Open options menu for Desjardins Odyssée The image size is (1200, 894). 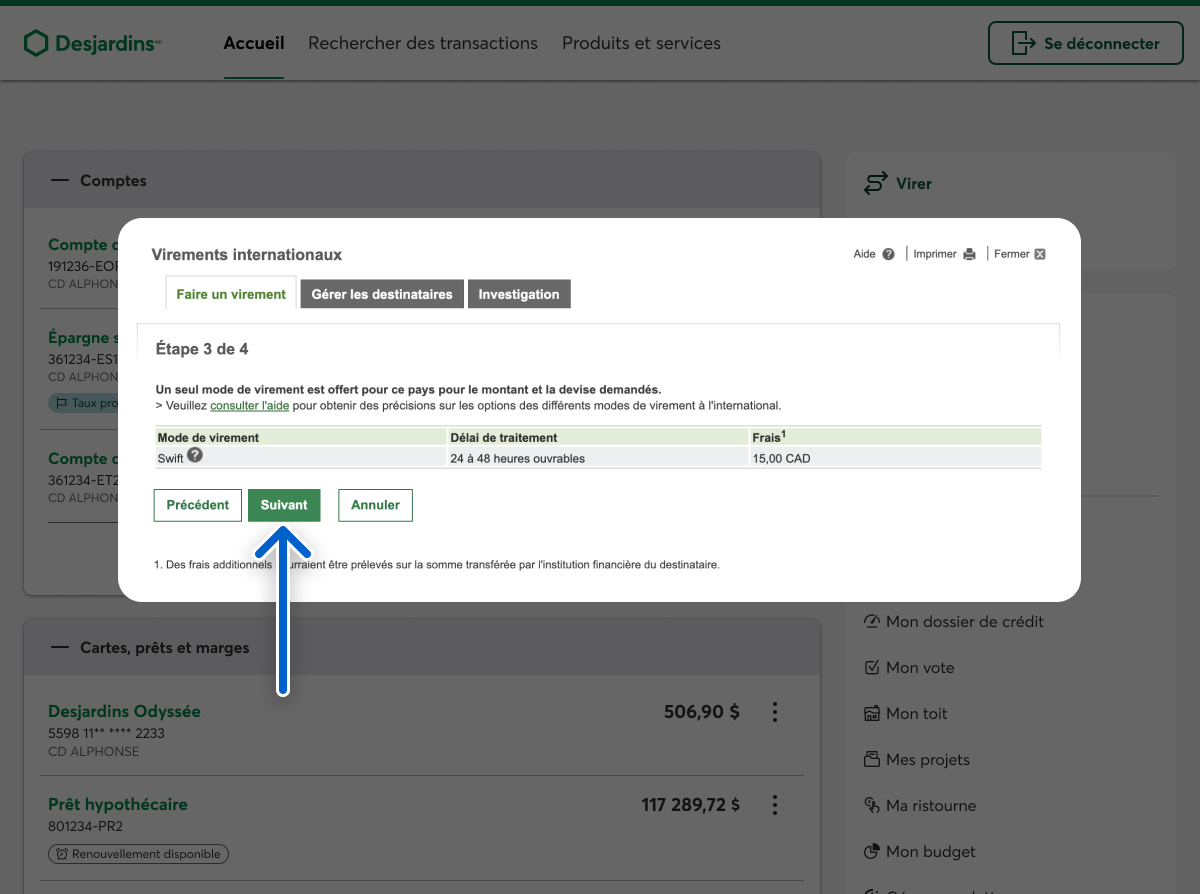click(774, 712)
